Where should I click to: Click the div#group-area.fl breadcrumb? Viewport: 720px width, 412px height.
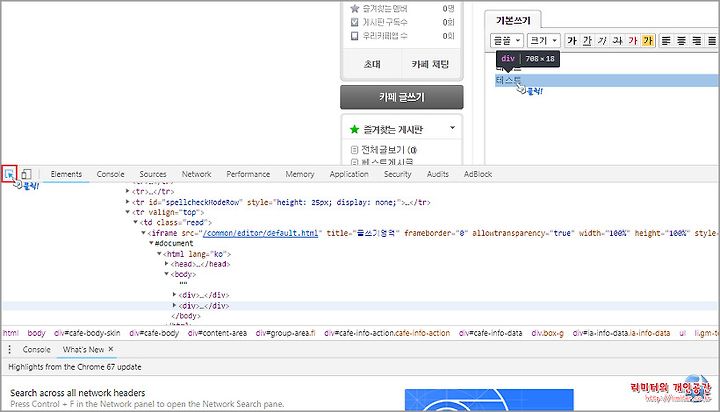[285, 333]
